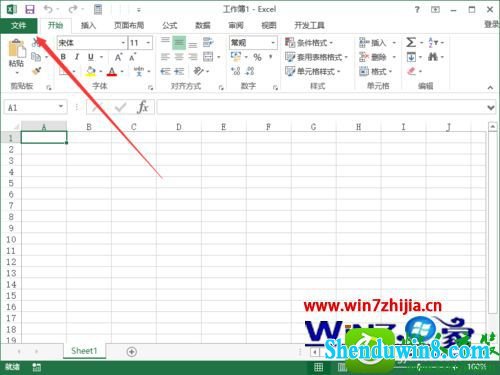Select the Sheet1 tab
Screen dimensions: 500x375
click(x=84, y=351)
